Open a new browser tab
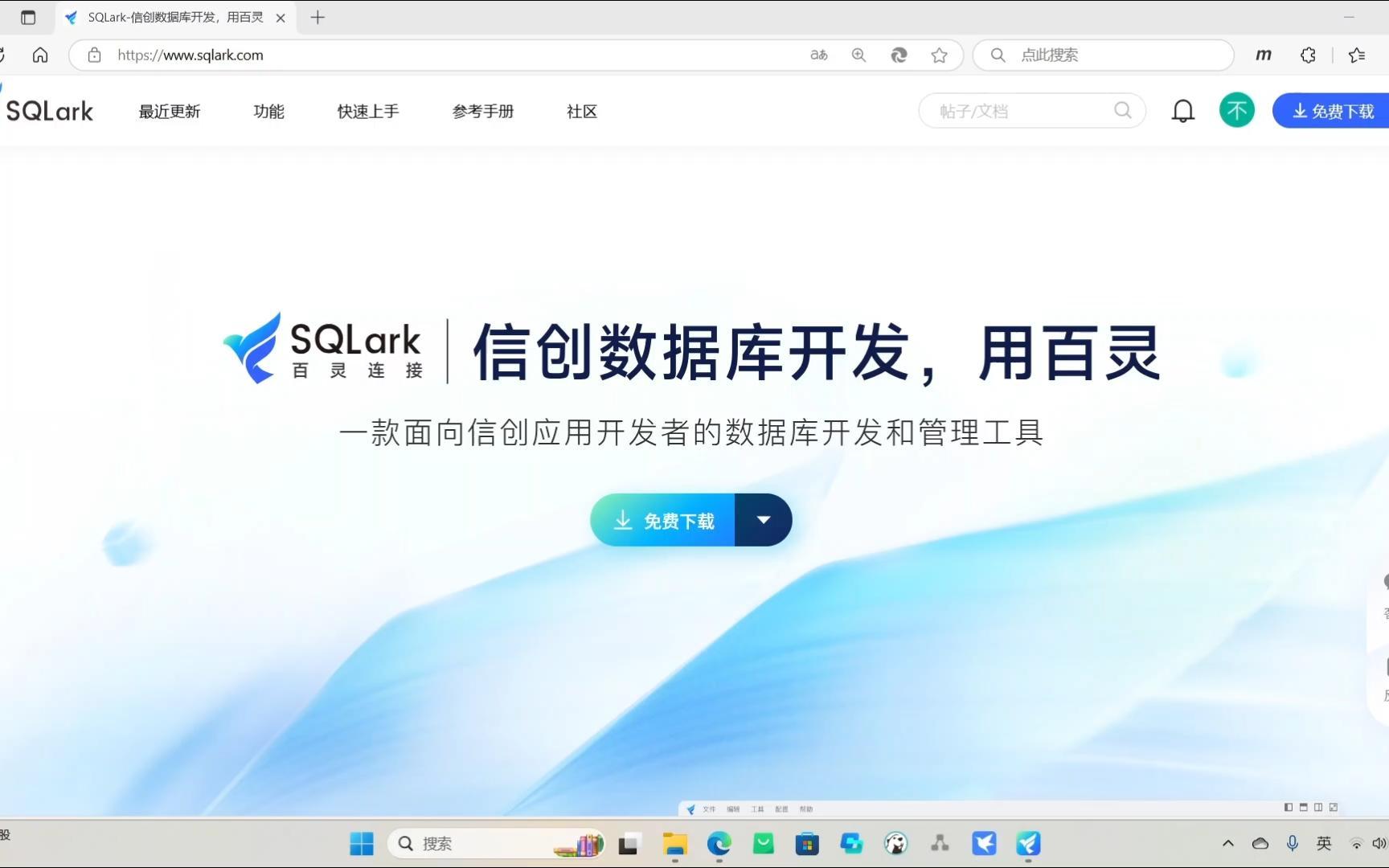The width and height of the screenshot is (1389, 868). pyautogui.click(x=318, y=18)
